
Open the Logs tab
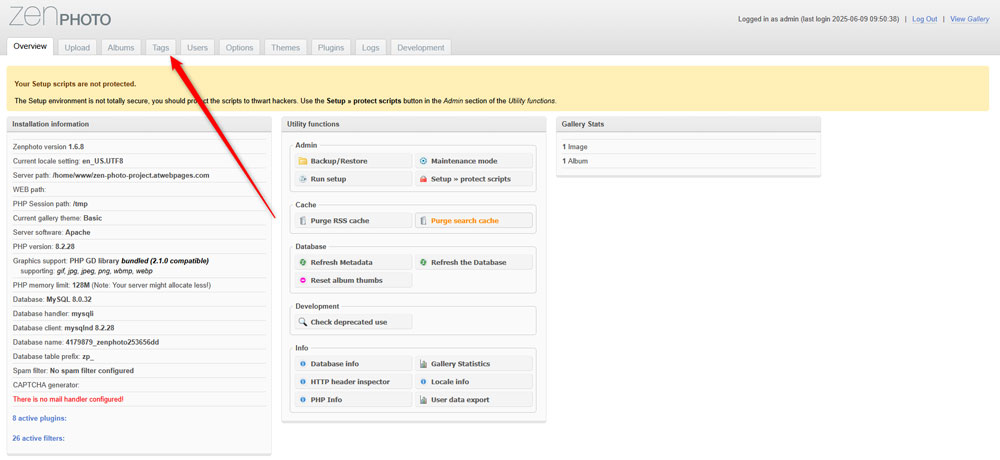[x=371, y=48]
